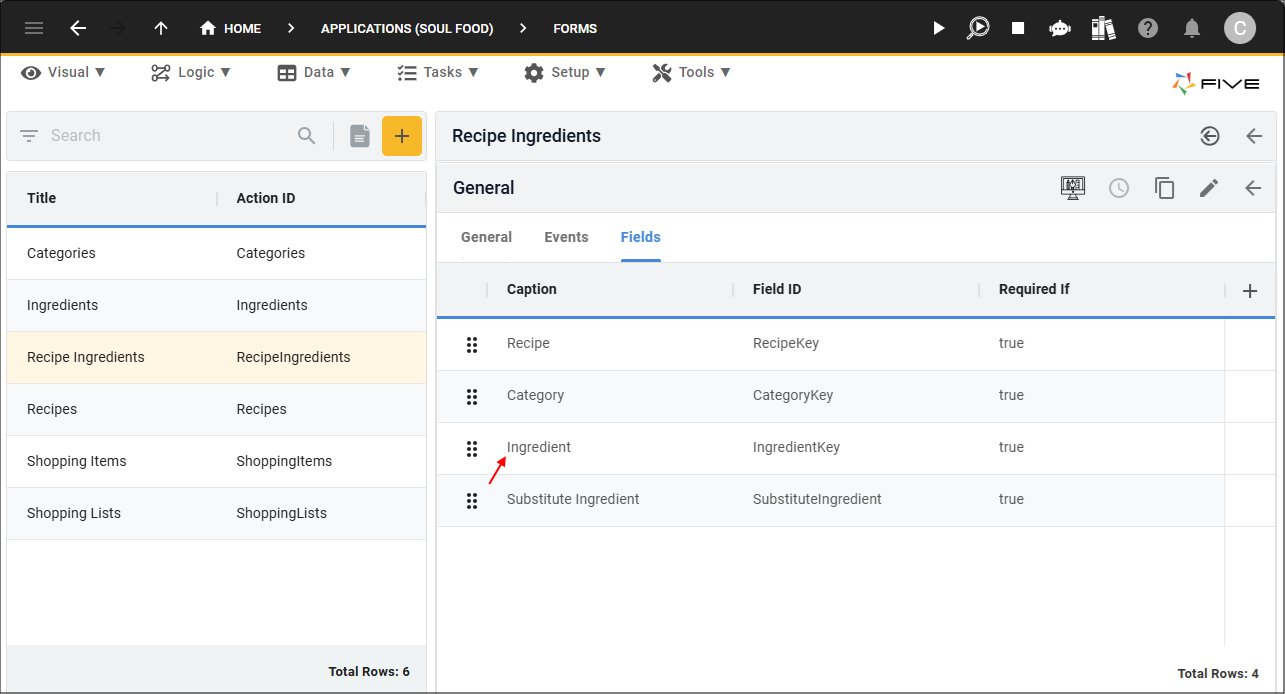Run the application with the play icon
The width and height of the screenshot is (1285, 694).
pyautogui.click(x=938, y=28)
